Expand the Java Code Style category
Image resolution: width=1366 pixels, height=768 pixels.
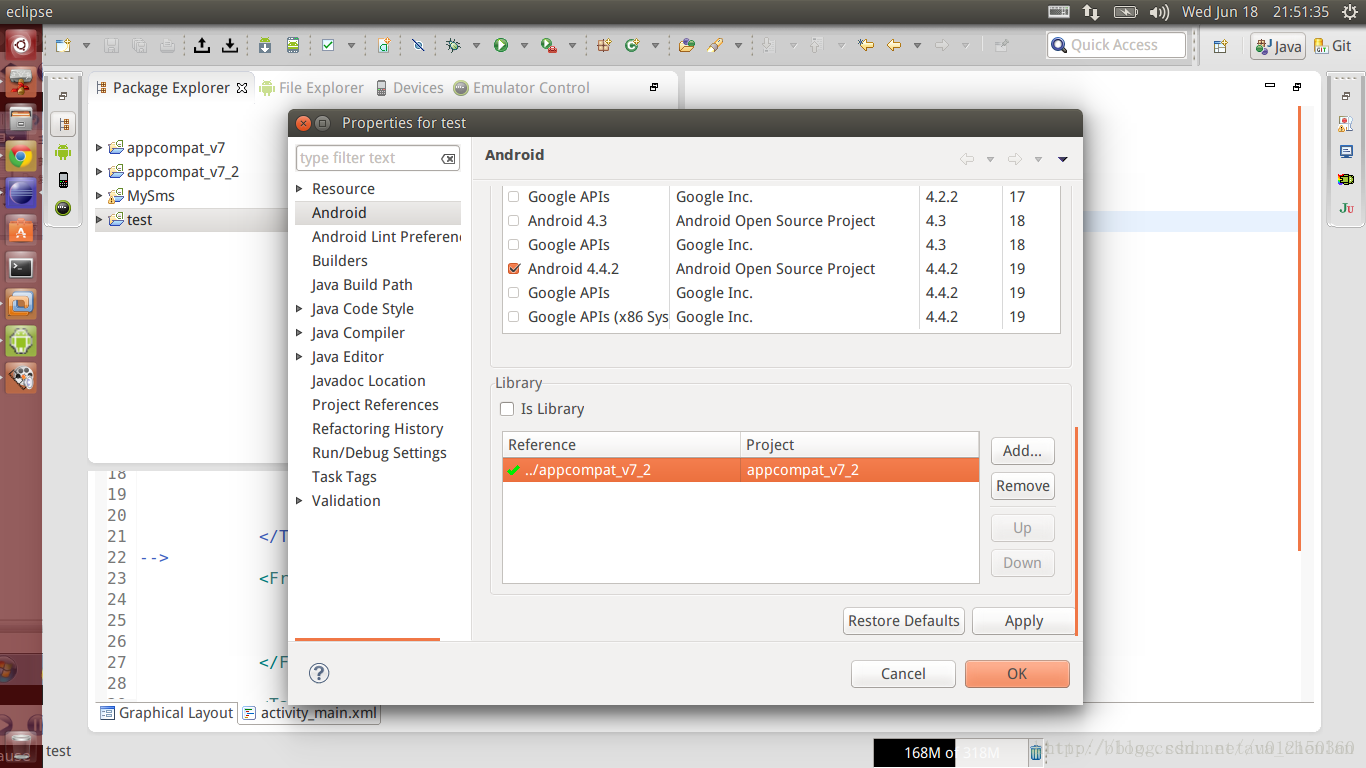point(299,309)
